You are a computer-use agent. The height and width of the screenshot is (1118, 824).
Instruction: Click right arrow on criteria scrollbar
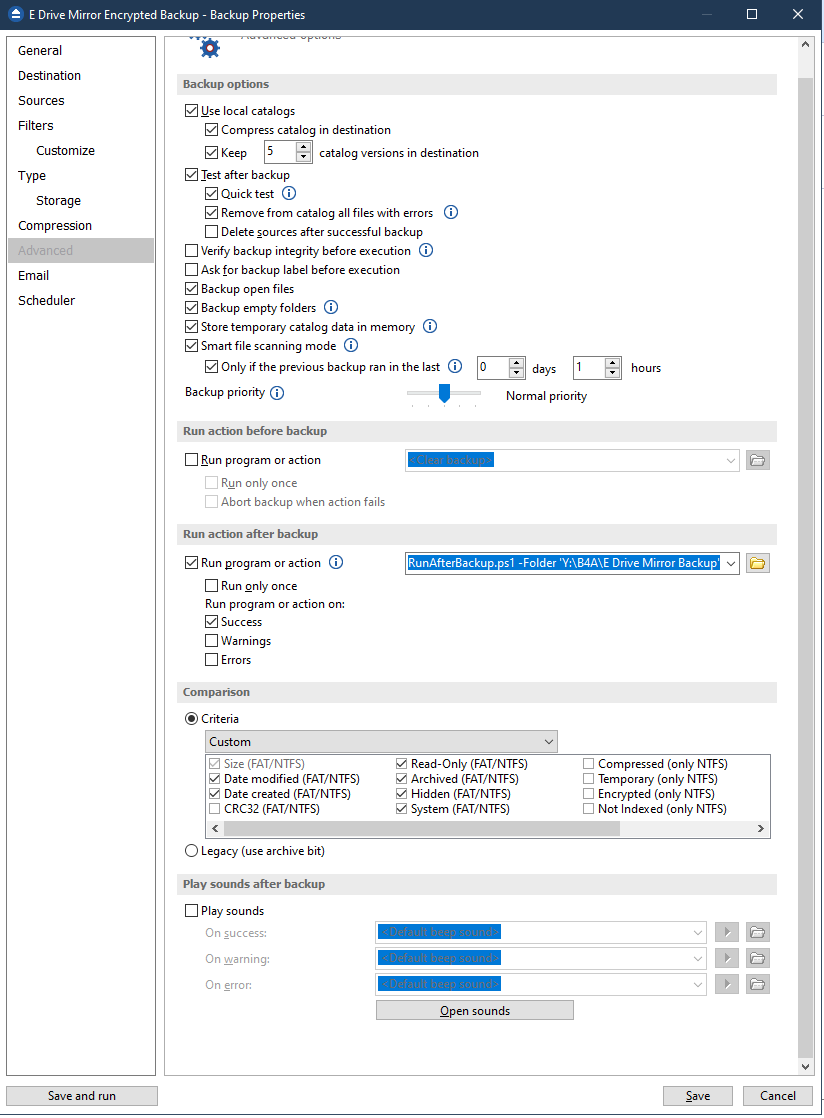pos(761,829)
